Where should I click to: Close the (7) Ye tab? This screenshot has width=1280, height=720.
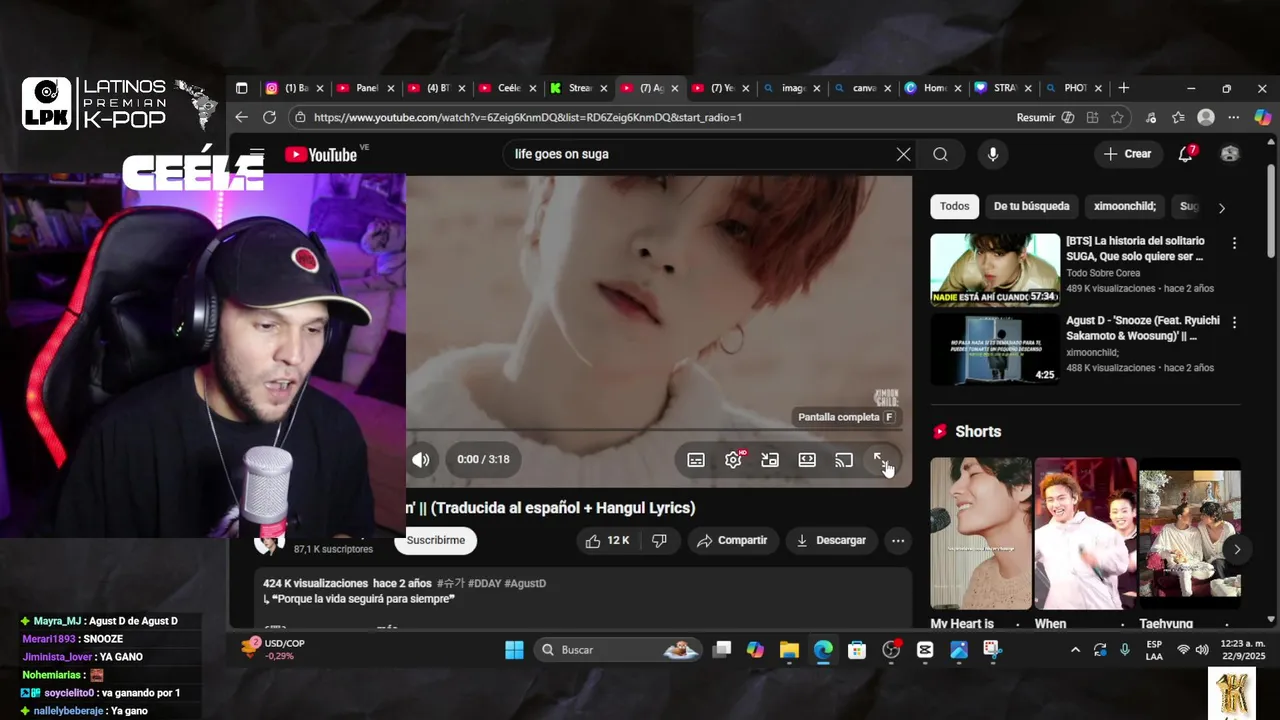pos(745,88)
